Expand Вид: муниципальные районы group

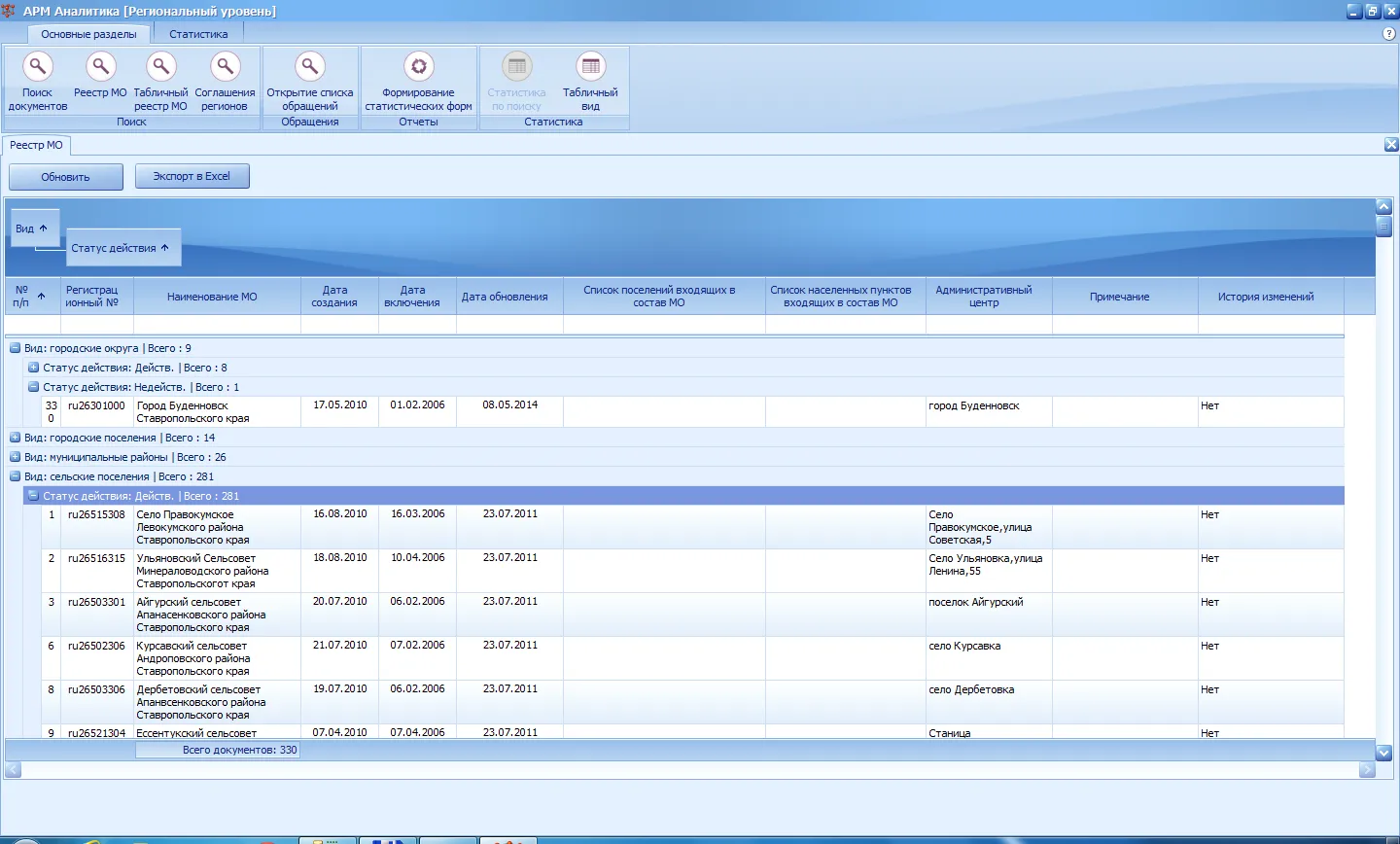15,457
